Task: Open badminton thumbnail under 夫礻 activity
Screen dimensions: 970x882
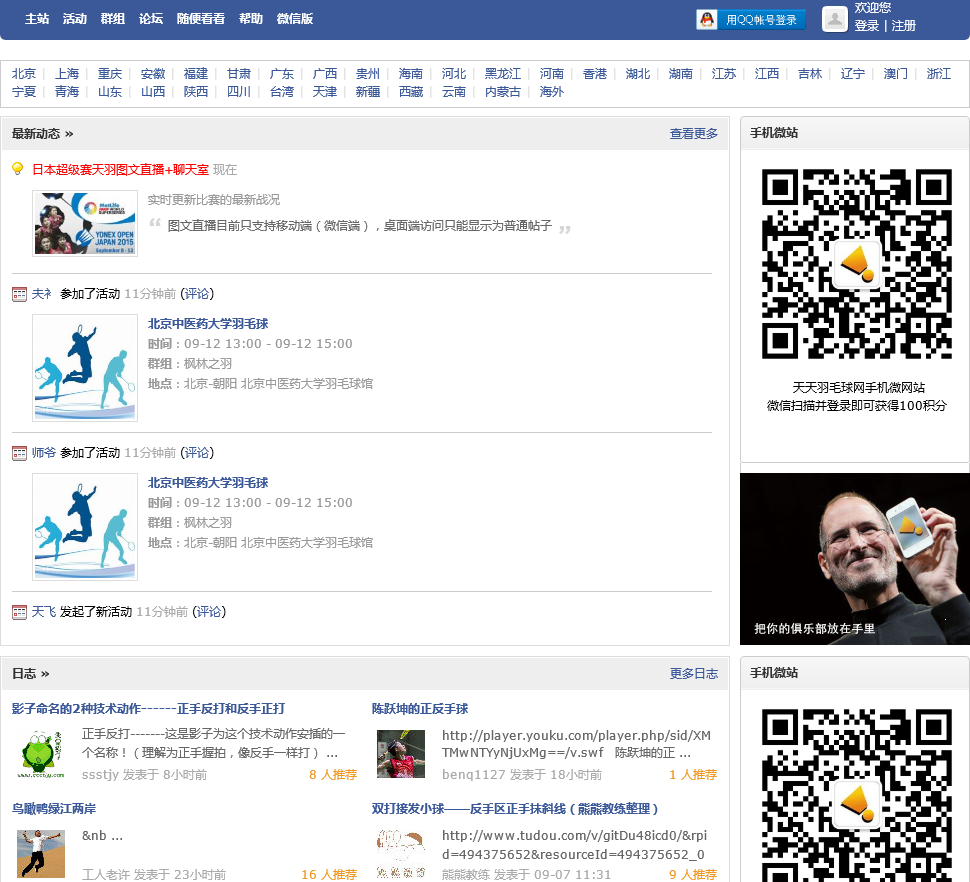Action: pyautogui.click(x=85, y=368)
